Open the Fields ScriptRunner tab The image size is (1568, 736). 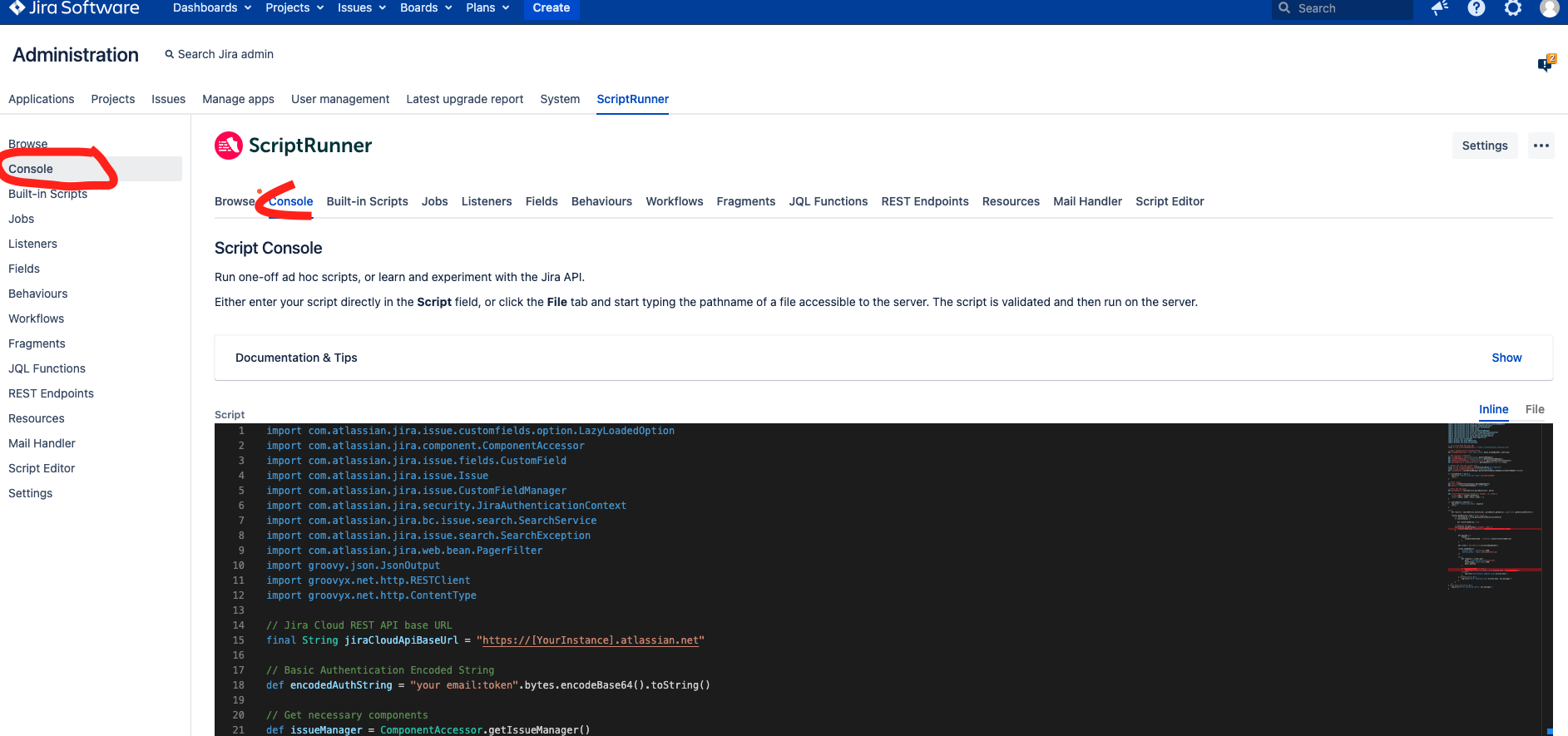pos(542,201)
